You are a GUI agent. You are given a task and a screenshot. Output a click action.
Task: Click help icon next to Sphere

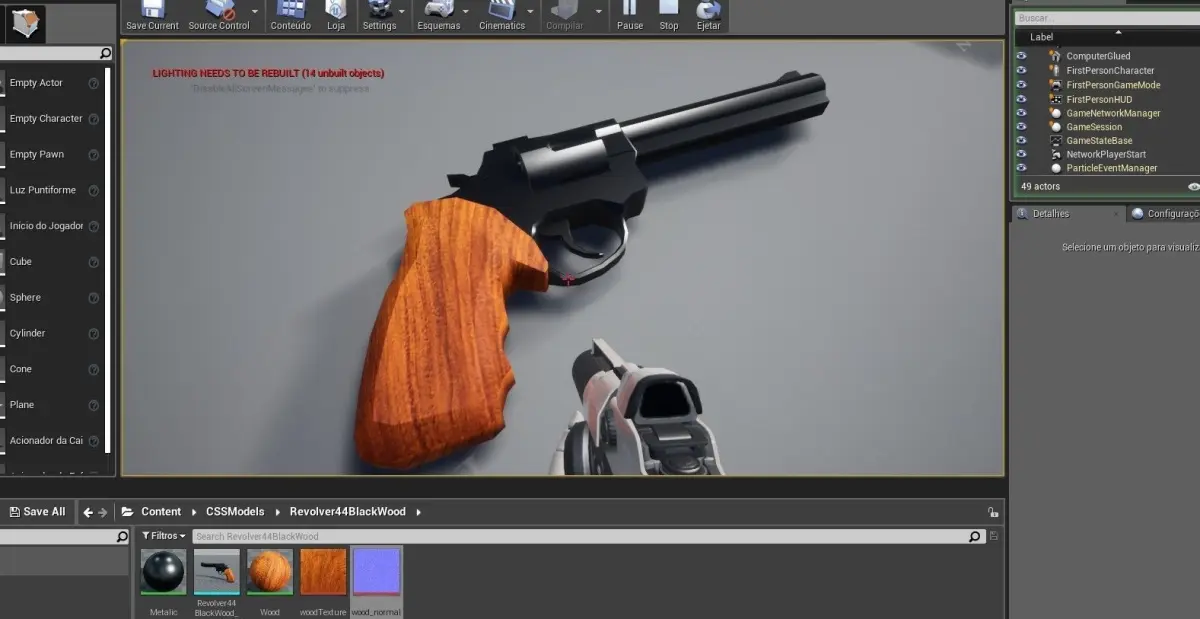(93, 298)
